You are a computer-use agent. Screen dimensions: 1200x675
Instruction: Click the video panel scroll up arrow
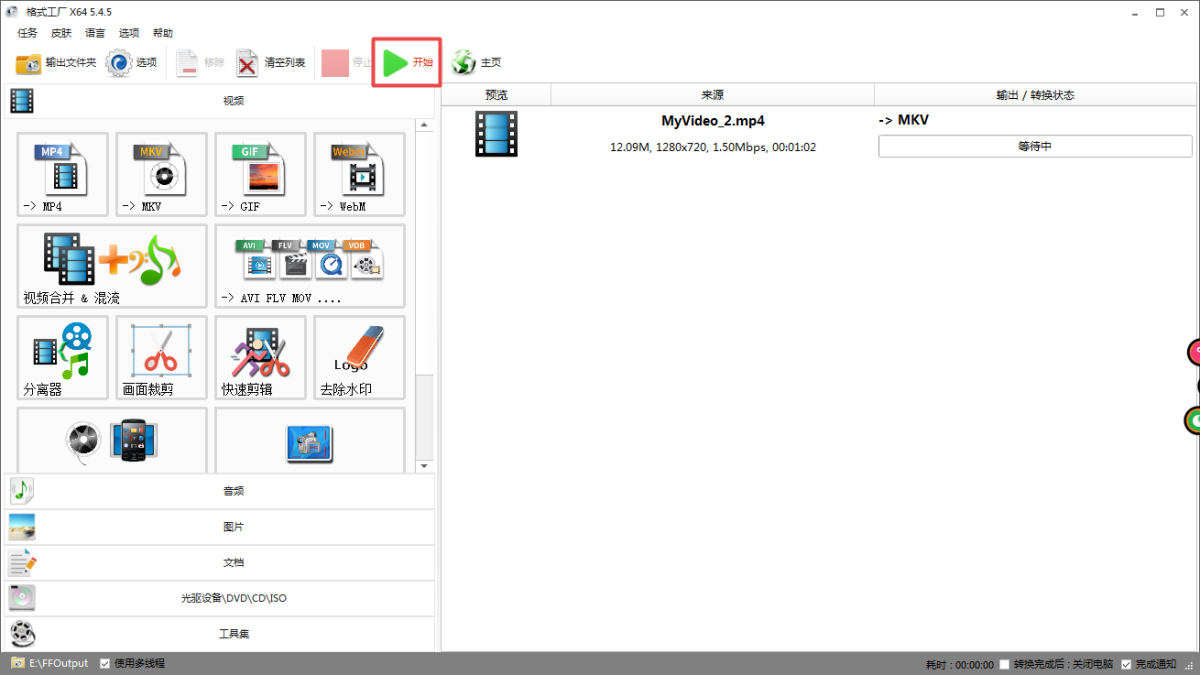click(424, 125)
